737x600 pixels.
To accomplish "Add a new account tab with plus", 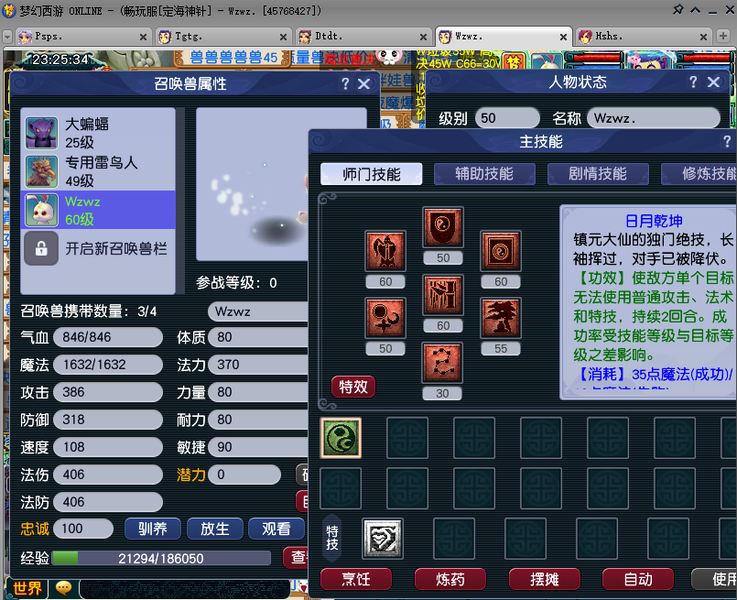I will (723, 36).
